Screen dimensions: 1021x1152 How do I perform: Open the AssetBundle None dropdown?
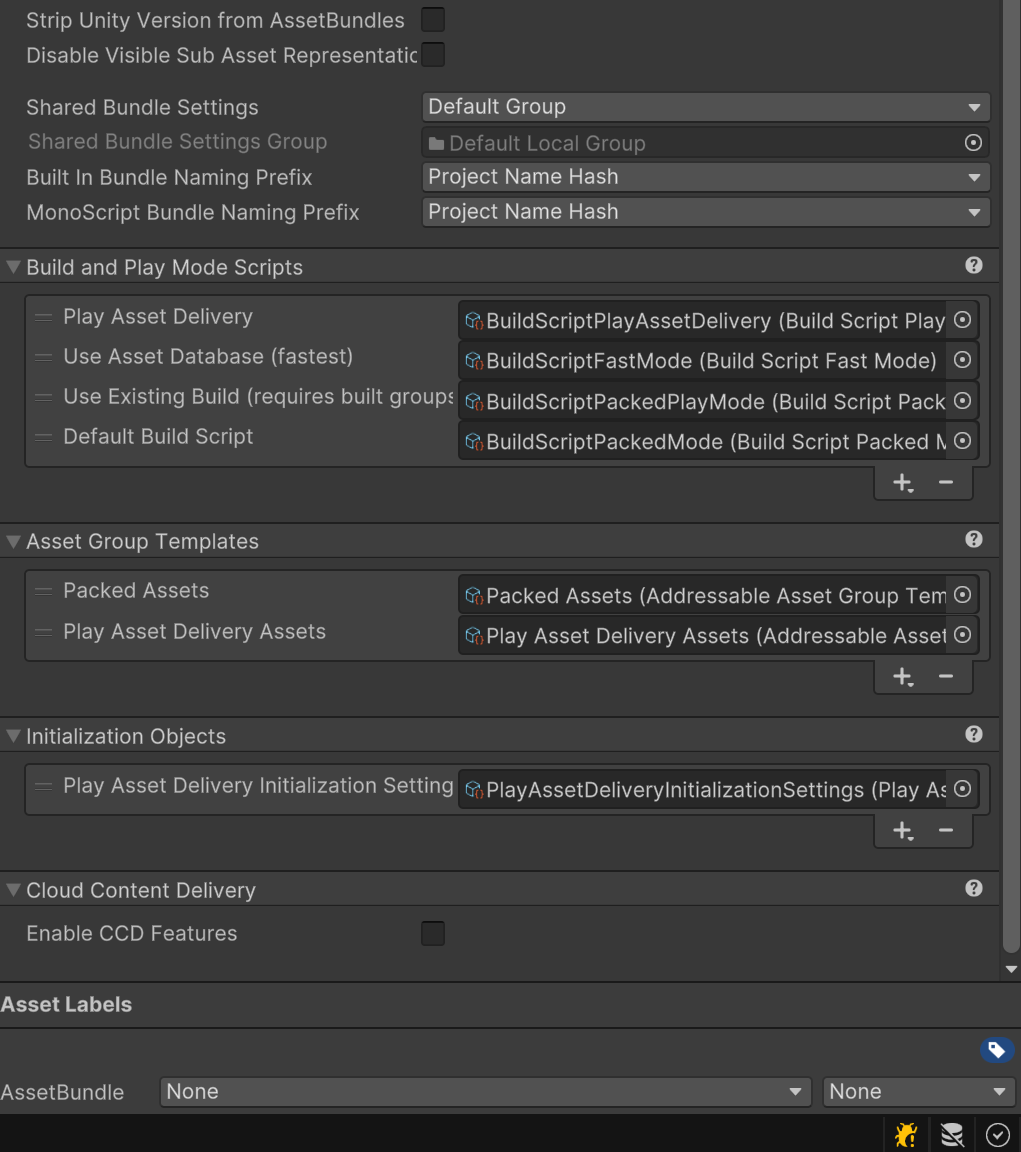tap(485, 1091)
